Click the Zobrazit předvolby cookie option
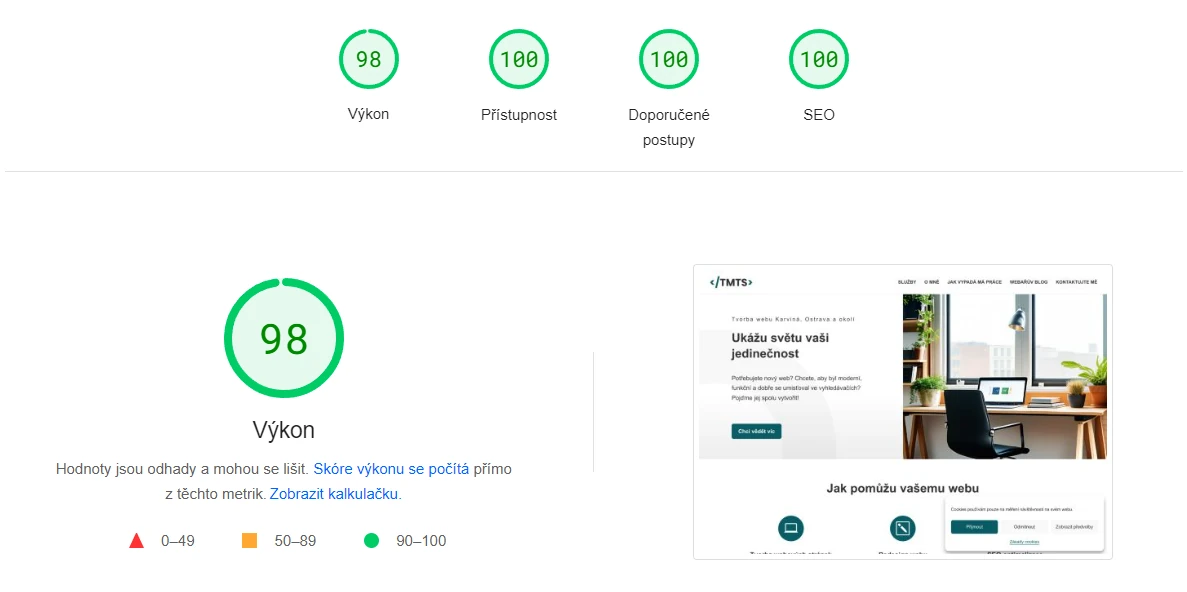The height and width of the screenshot is (592, 1187). point(1074,527)
